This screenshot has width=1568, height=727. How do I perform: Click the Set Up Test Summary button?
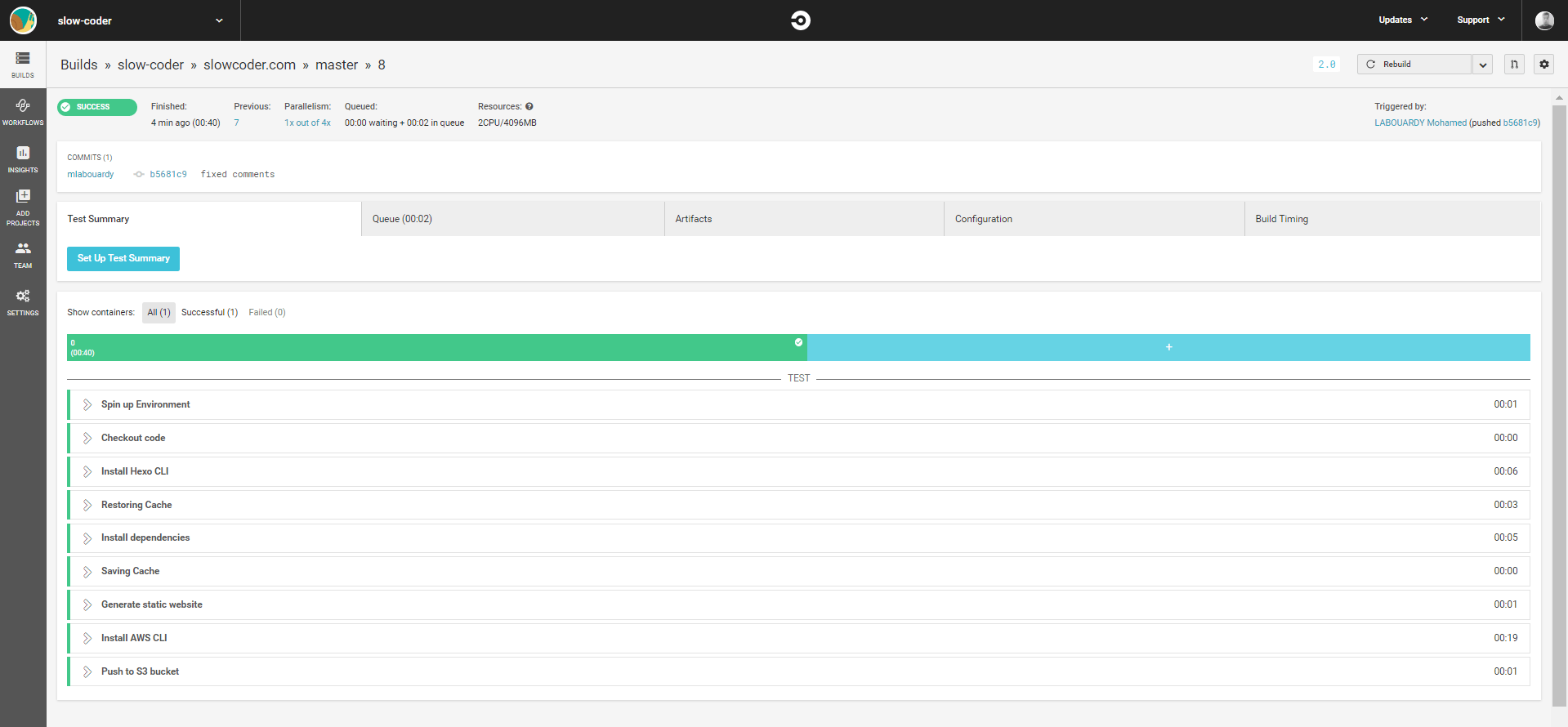pos(123,259)
